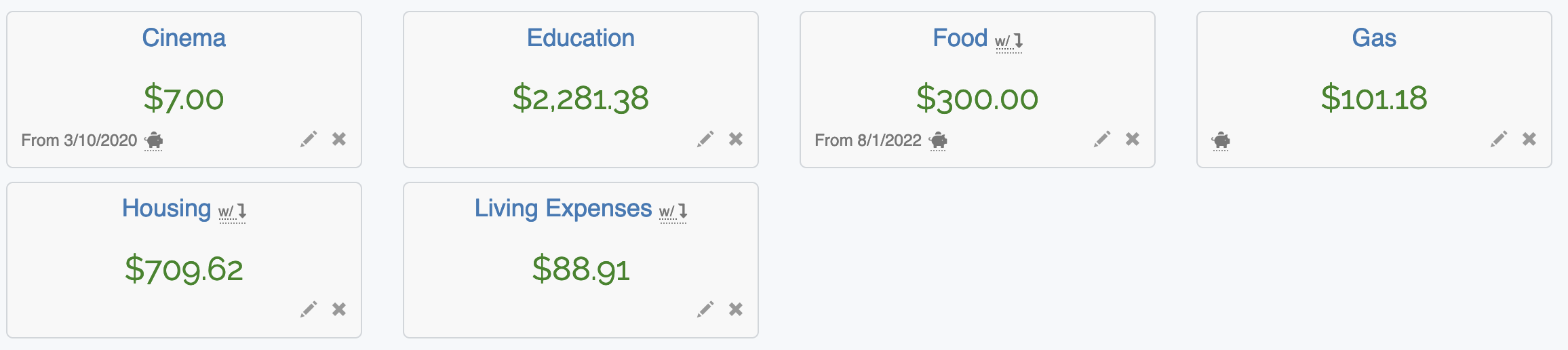This screenshot has width=1568, height=350.
Task: Click the piggy bank icon on Food
Action: [x=938, y=140]
